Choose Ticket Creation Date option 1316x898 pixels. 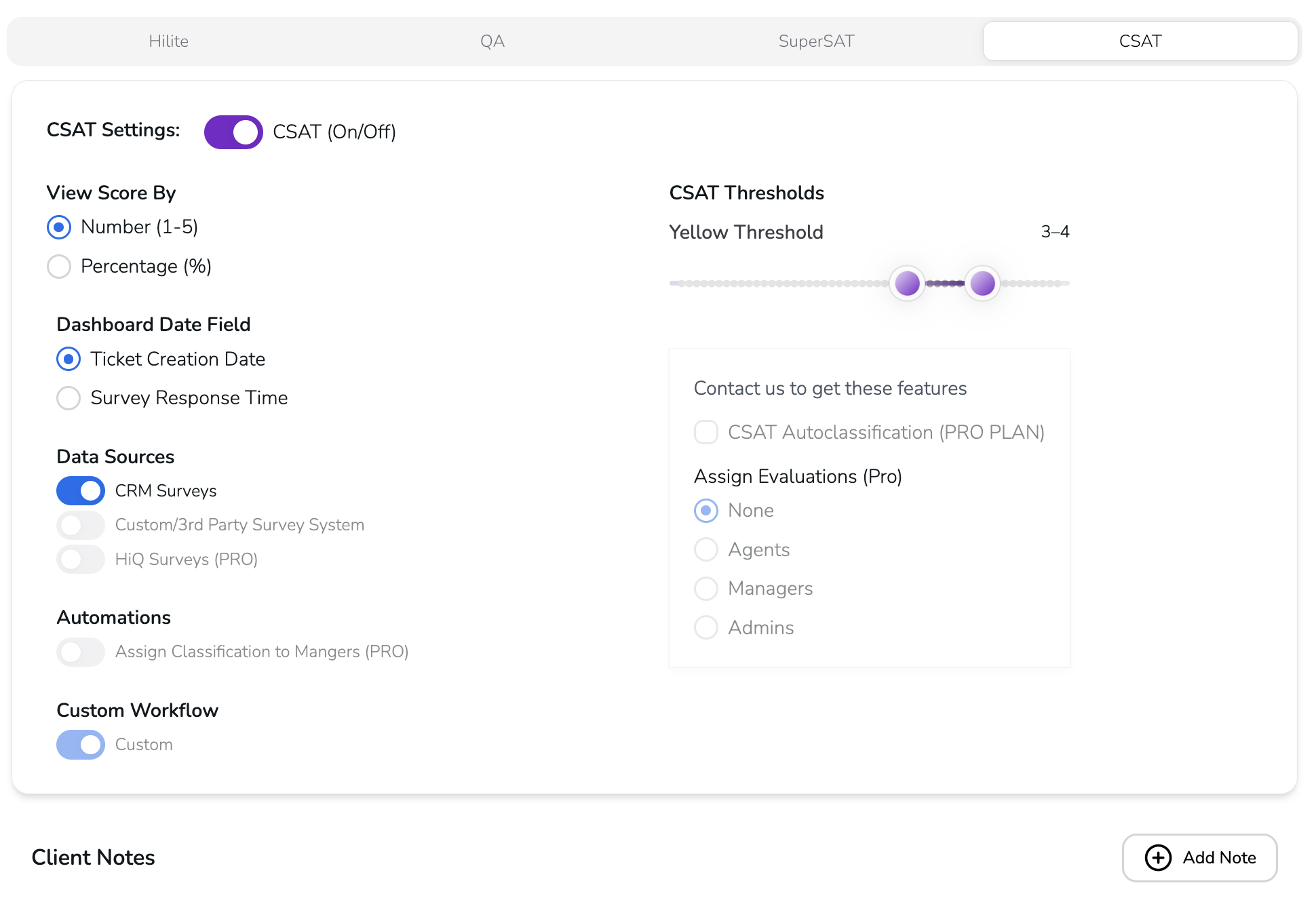[69, 359]
